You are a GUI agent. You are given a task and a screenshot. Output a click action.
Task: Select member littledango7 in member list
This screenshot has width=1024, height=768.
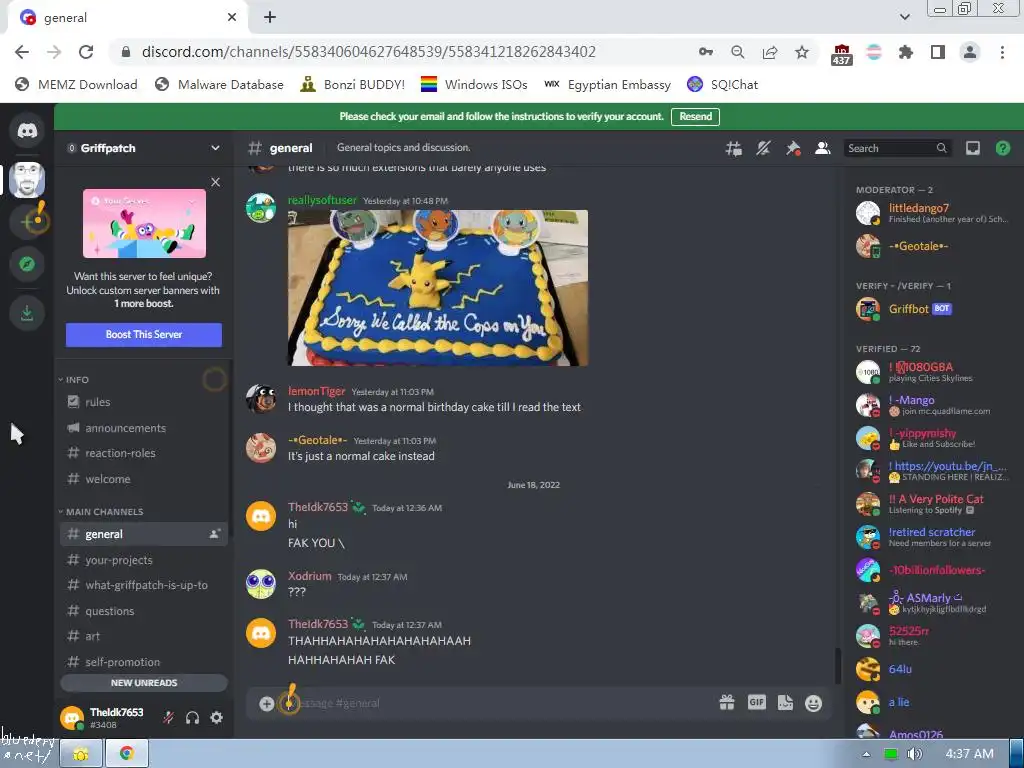click(933, 213)
